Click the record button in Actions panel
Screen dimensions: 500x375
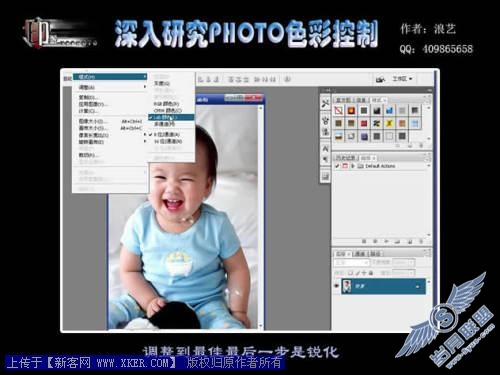tap(375, 241)
